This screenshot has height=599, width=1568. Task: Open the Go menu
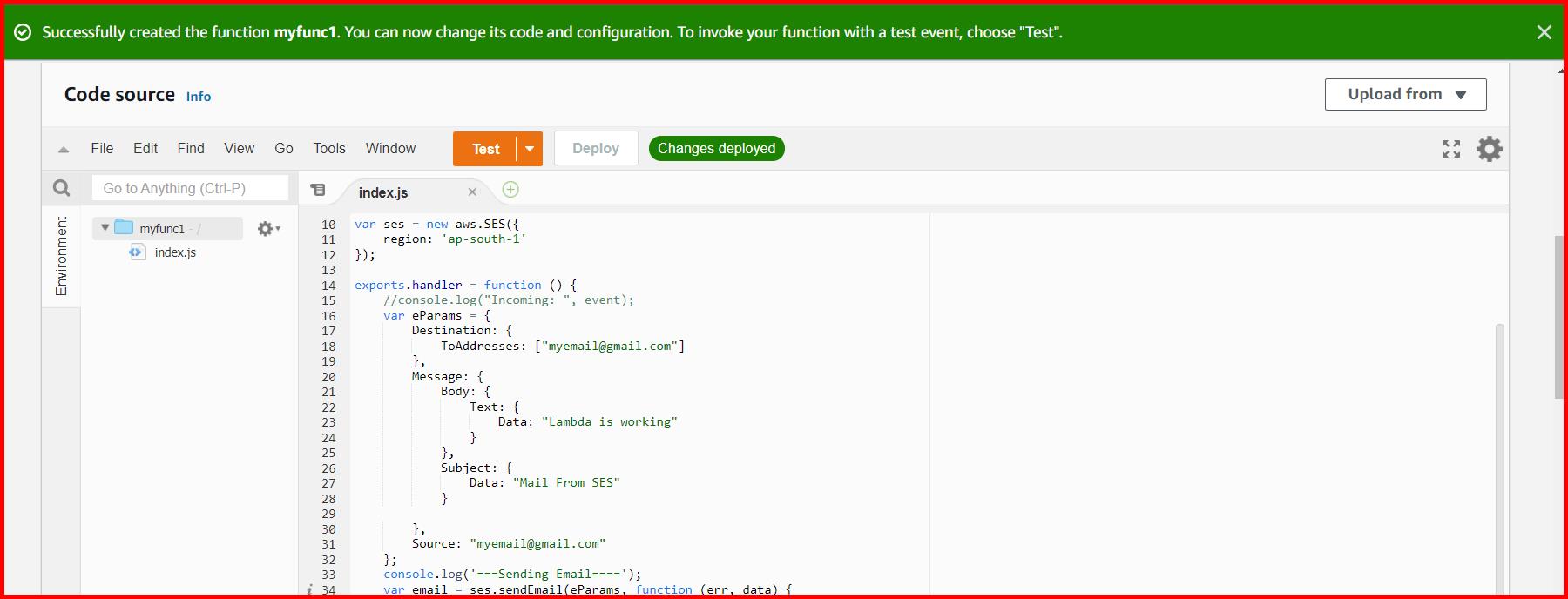pos(284,148)
